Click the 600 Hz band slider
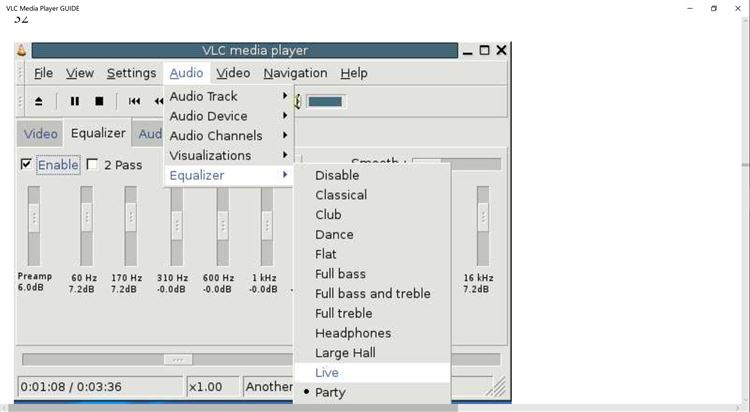 pyautogui.click(x=222, y=226)
